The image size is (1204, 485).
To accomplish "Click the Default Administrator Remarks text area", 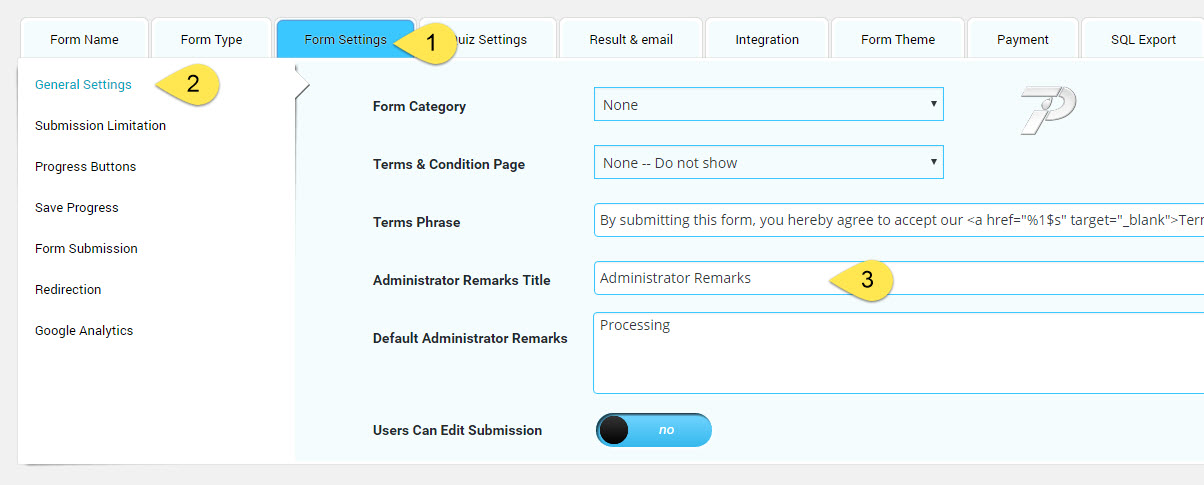I will tap(899, 353).
